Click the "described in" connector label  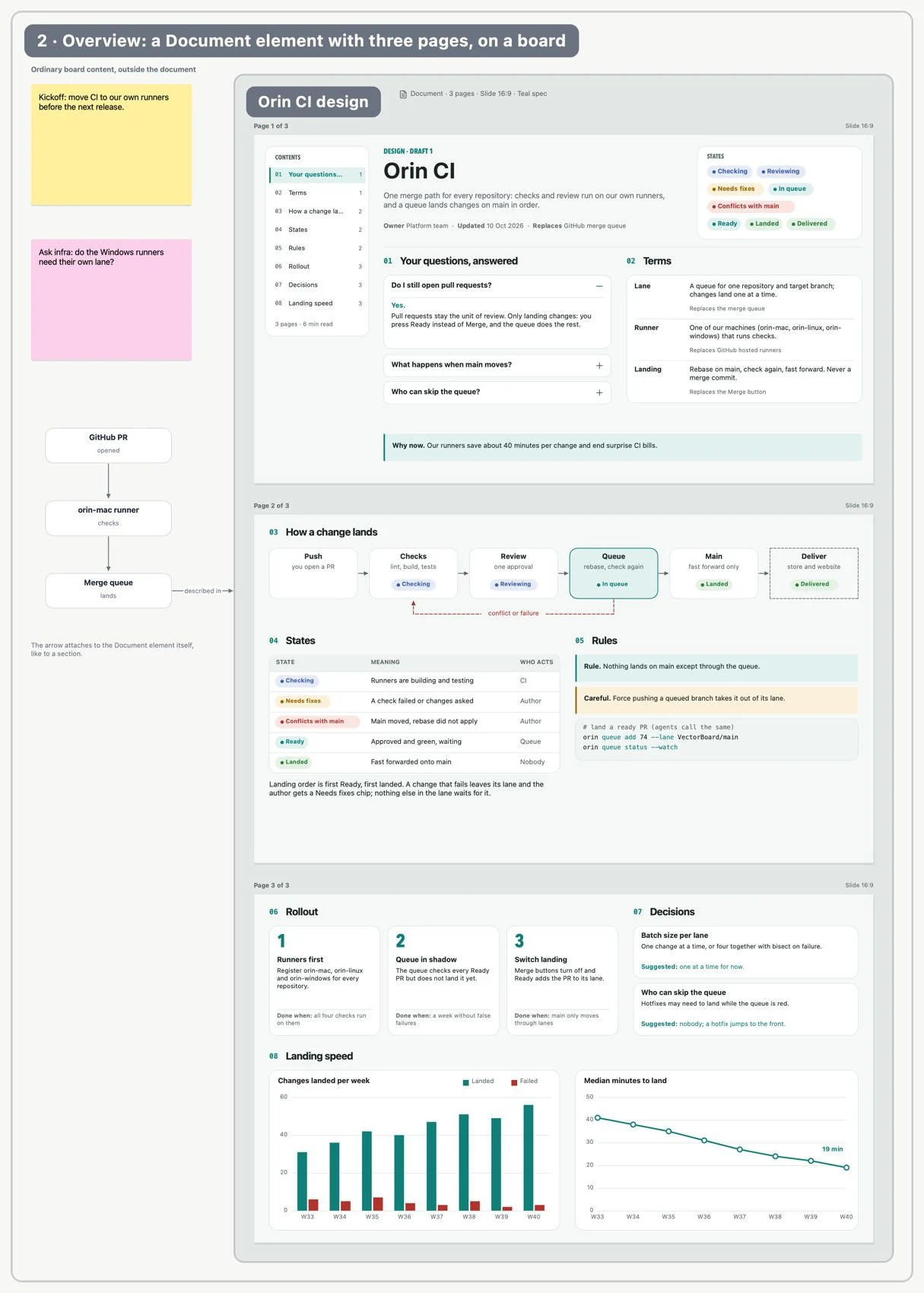[202, 591]
